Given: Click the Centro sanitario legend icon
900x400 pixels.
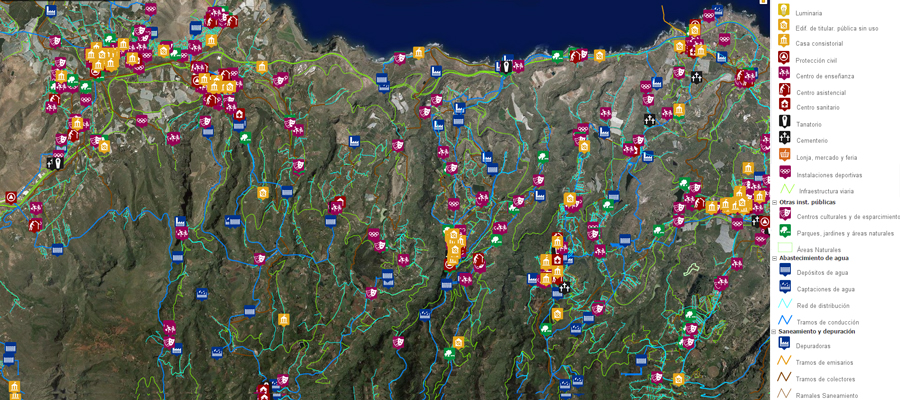Looking at the screenshot, I should coord(783,105).
